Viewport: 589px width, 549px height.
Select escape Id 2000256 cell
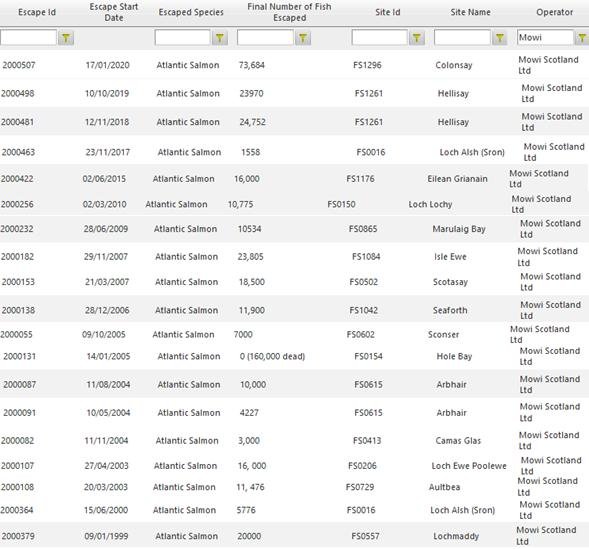click(17, 204)
